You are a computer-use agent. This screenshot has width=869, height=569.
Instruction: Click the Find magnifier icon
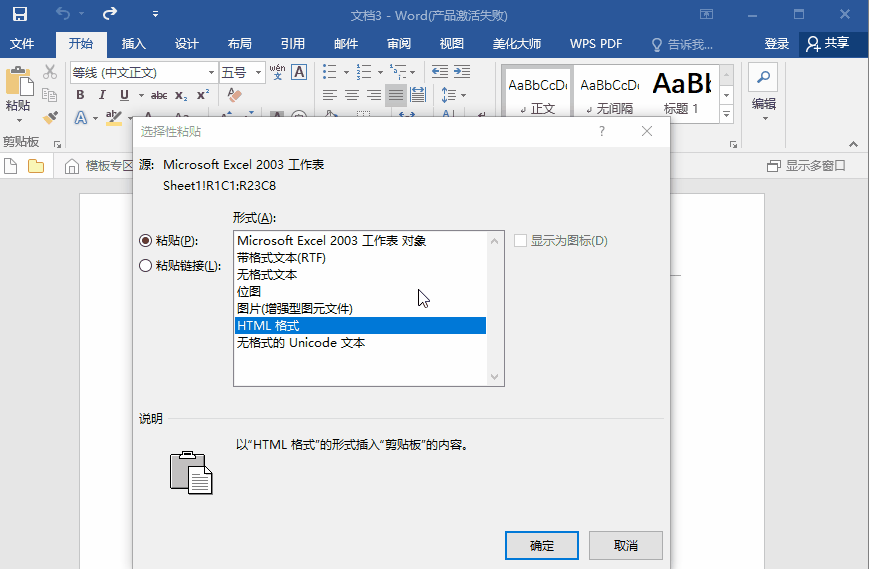click(764, 77)
